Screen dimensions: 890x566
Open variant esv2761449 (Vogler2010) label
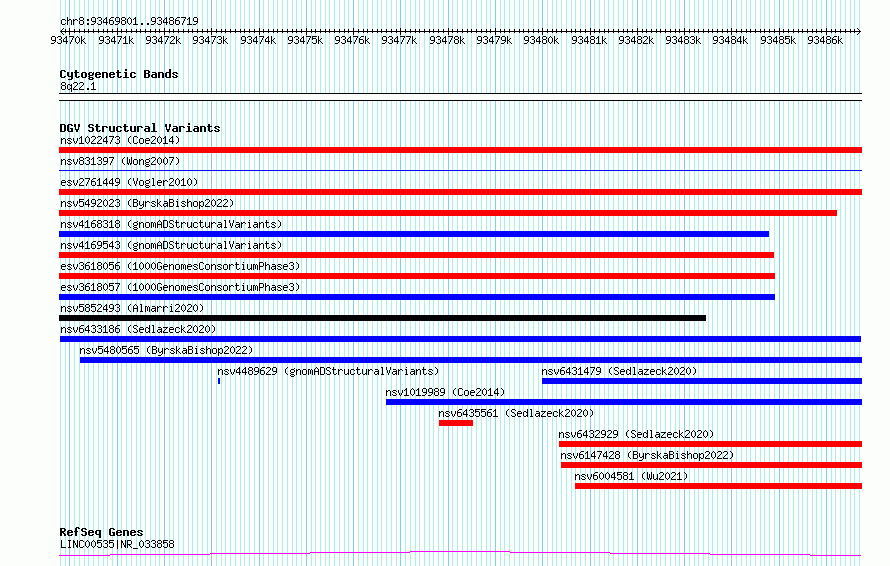(x=129, y=182)
